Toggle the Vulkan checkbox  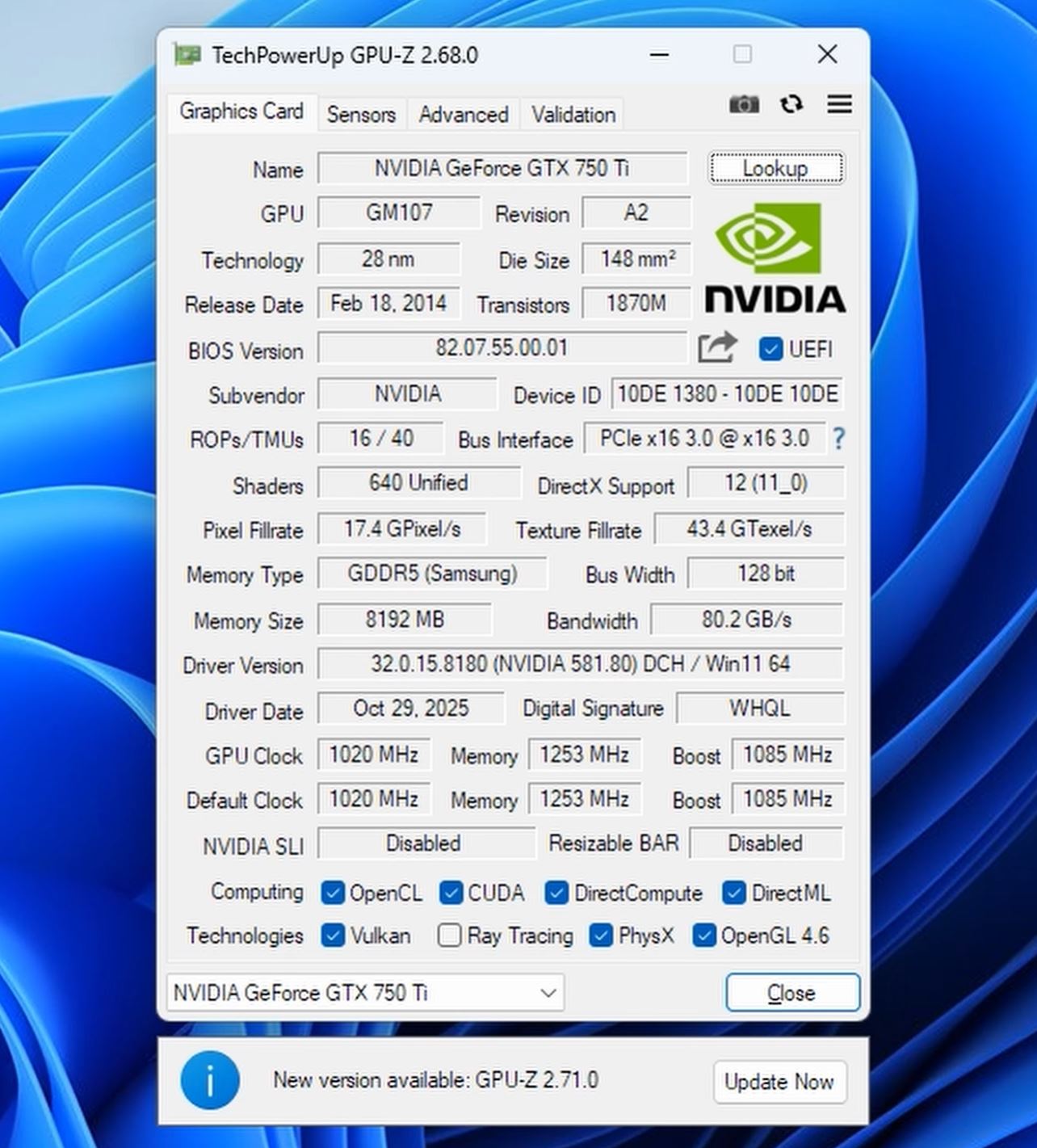333,936
